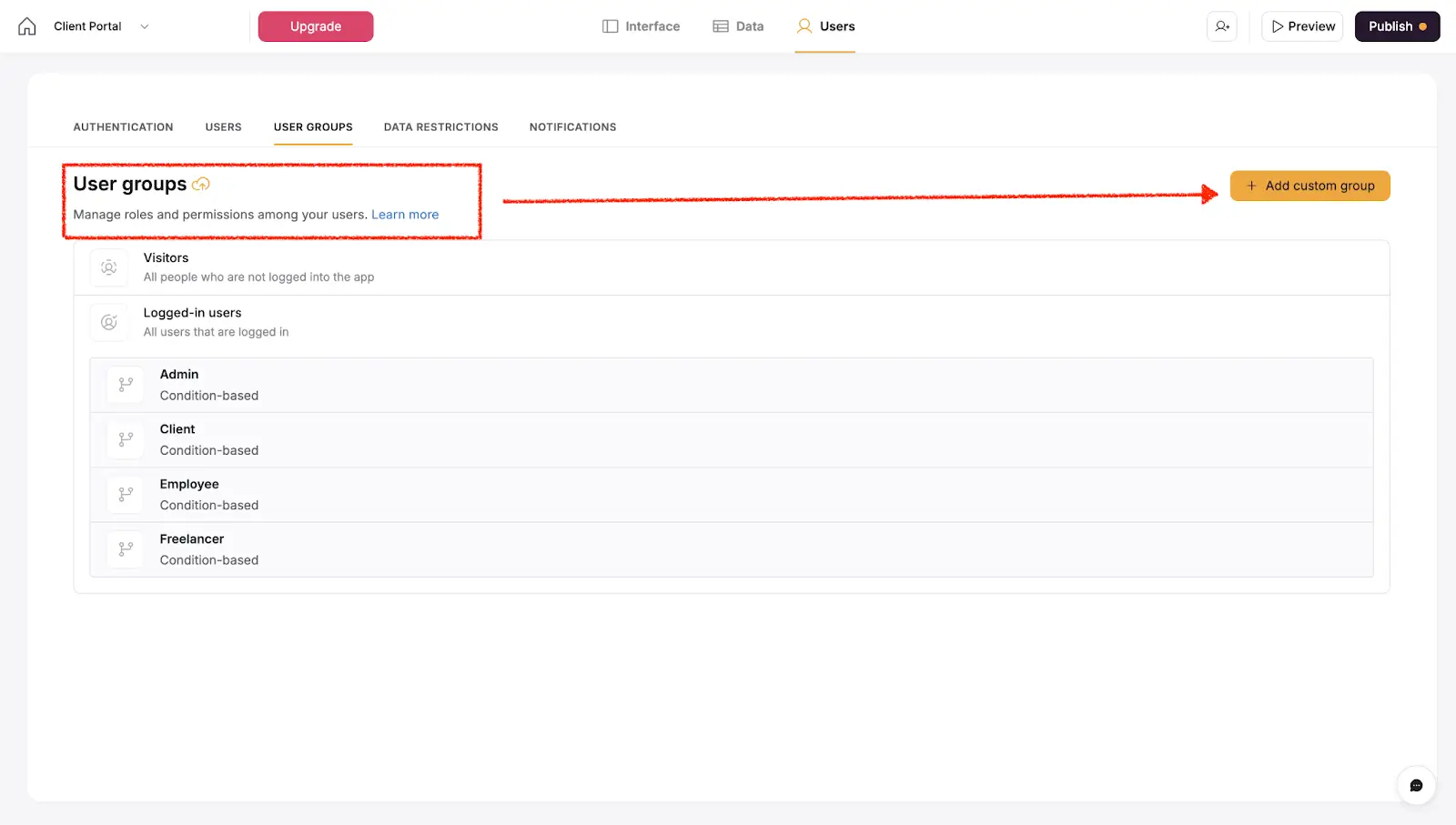Screen dimensions: 1456x825
Task: Switch to the Notifications tab
Action: coord(572,126)
